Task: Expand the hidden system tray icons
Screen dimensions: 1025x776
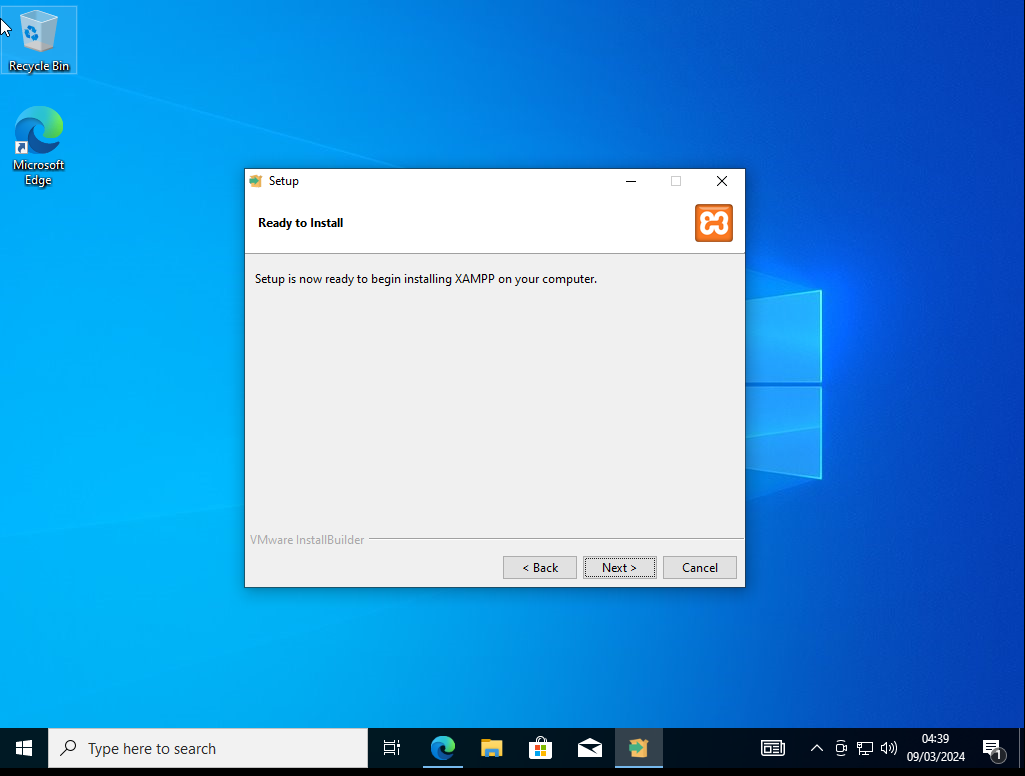Action: click(x=816, y=748)
